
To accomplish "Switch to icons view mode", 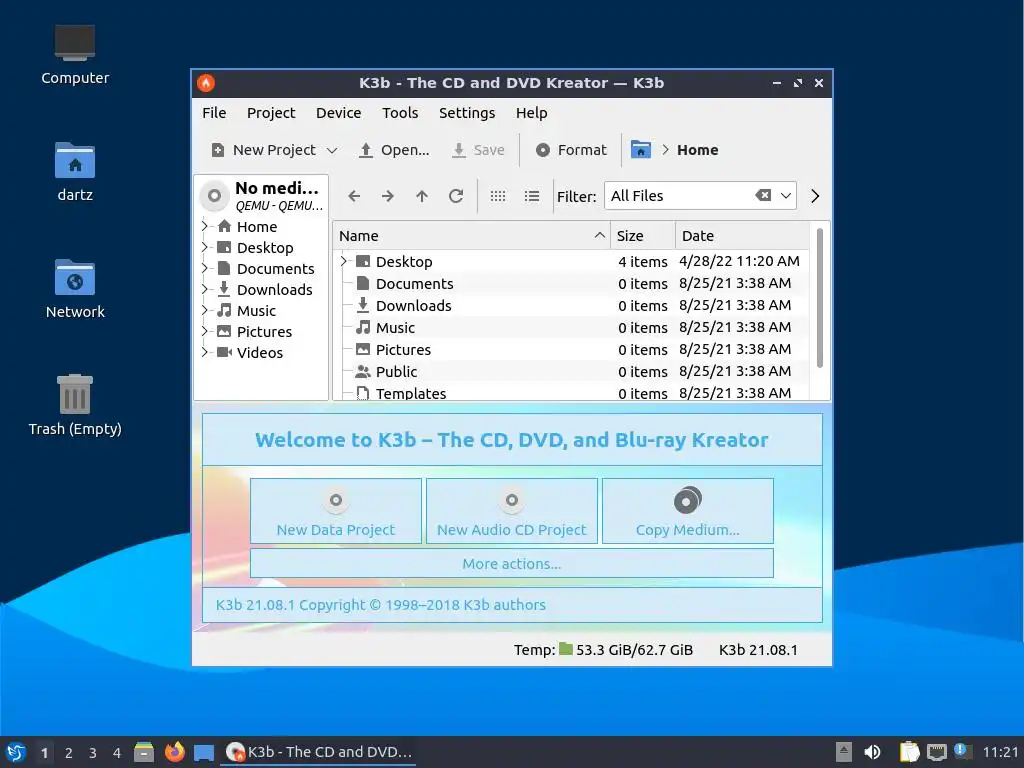I will 498,196.
